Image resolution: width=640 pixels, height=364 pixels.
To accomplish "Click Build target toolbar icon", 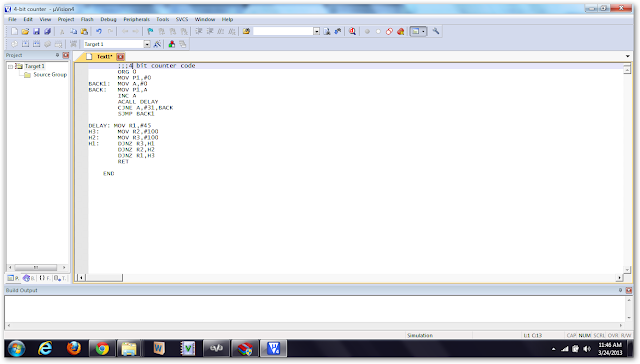I will 25,44.
